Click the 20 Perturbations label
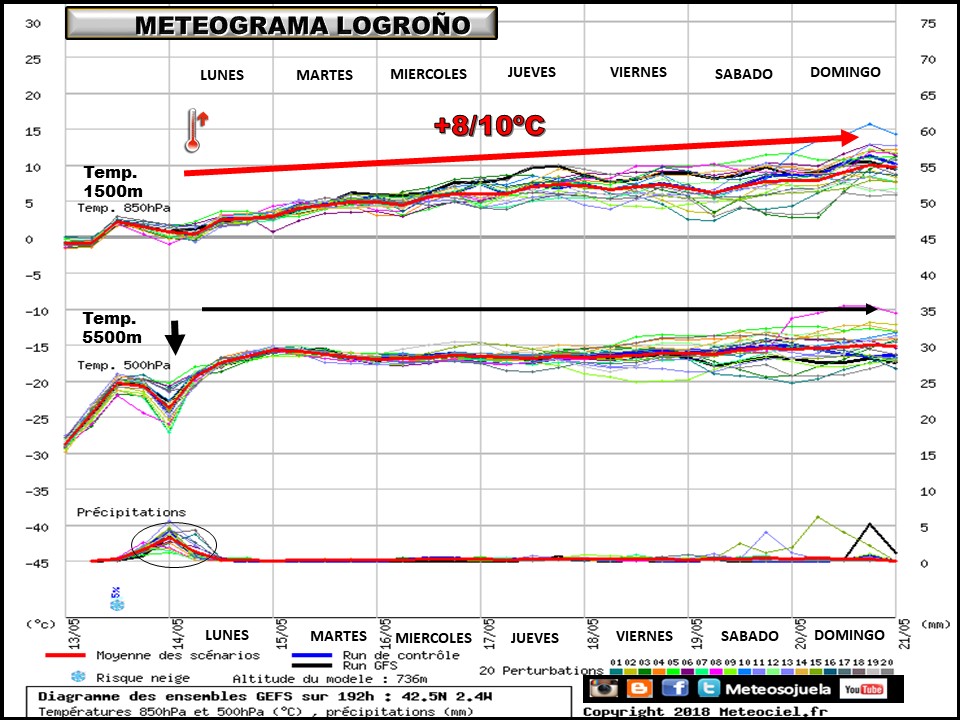 541,670
